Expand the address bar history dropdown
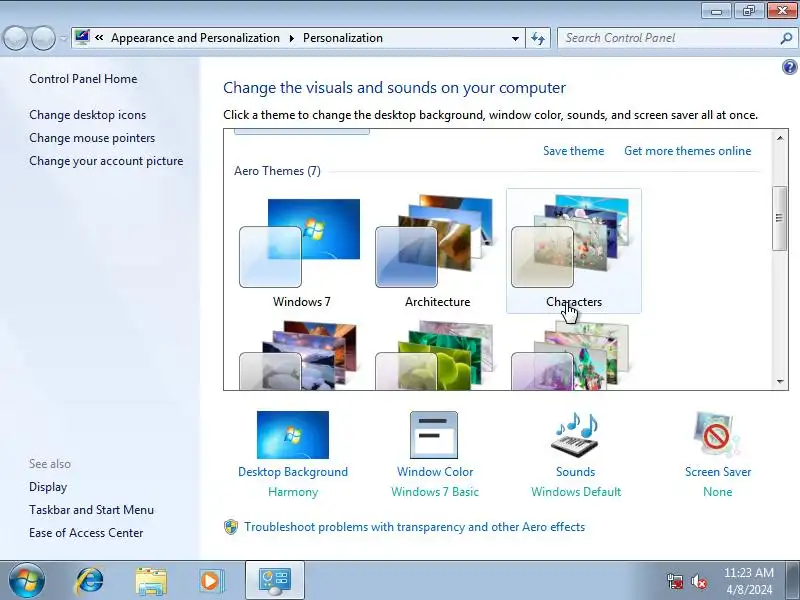The image size is (800, 600). click(515, 38)
